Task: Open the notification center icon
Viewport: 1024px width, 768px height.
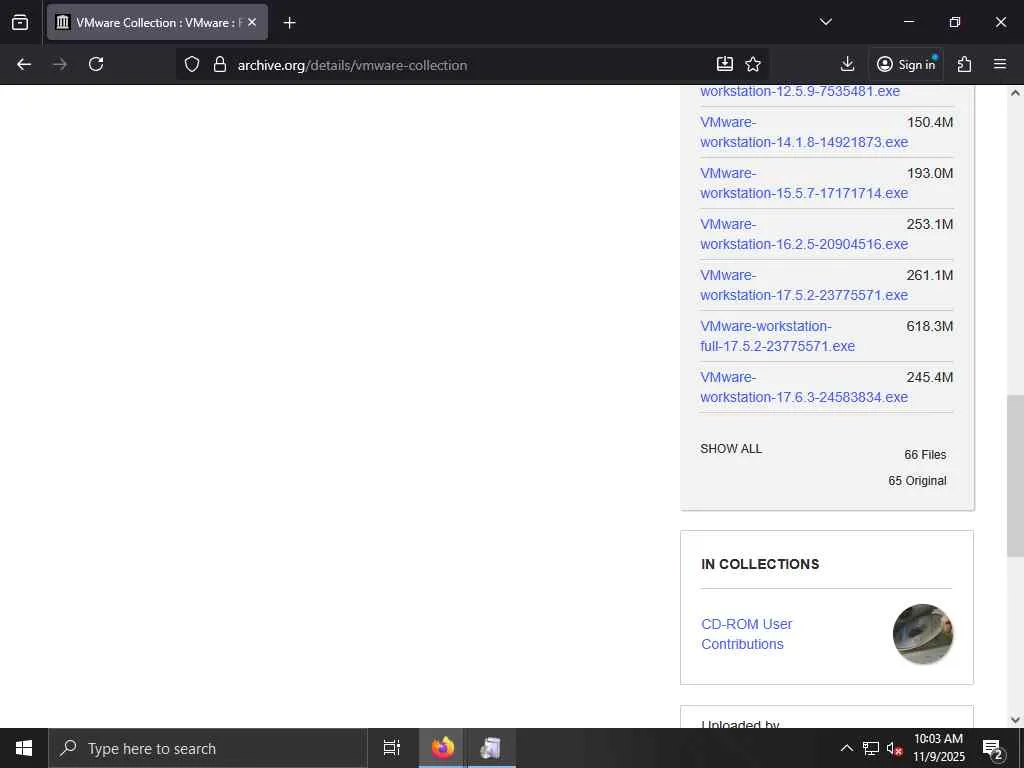Action: (x=992, y=748)
